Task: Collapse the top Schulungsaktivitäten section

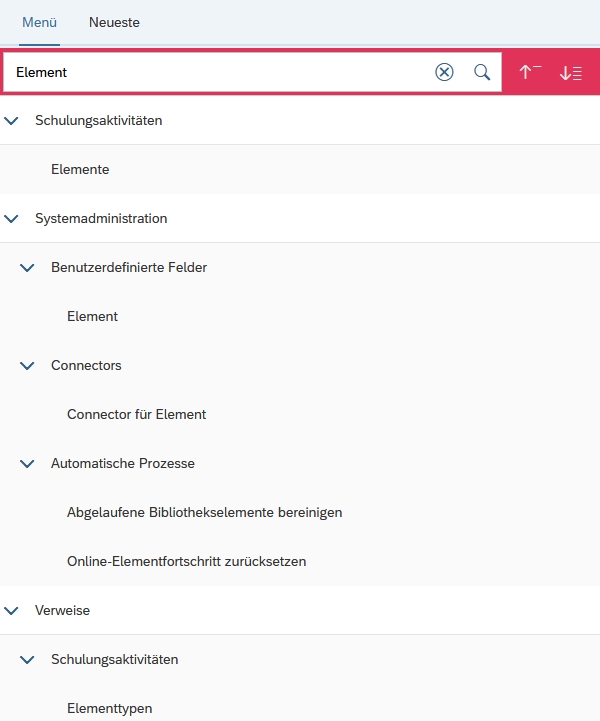Action: 12,120
